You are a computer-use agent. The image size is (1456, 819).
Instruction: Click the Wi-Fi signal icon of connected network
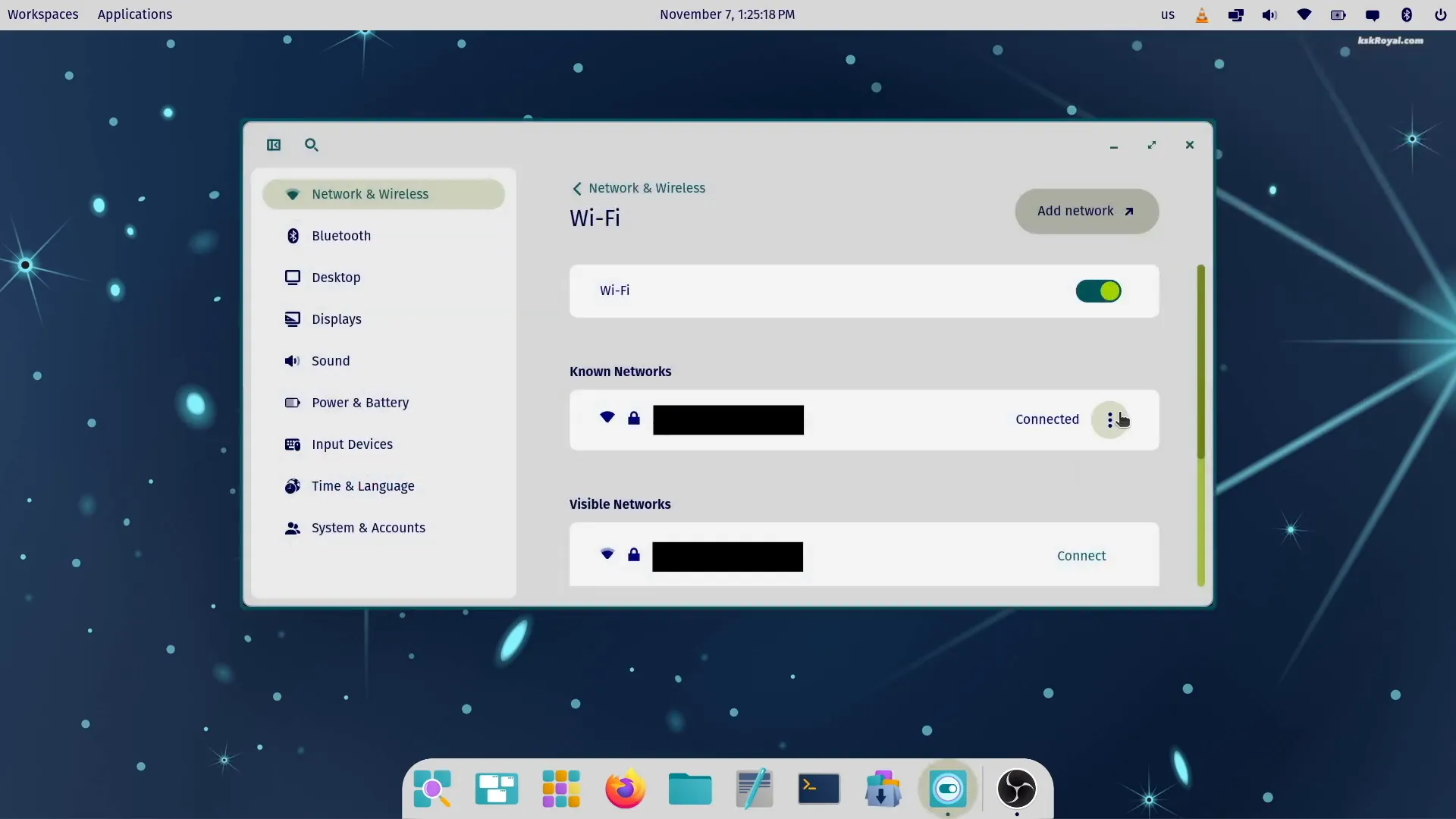coord(607,418)
